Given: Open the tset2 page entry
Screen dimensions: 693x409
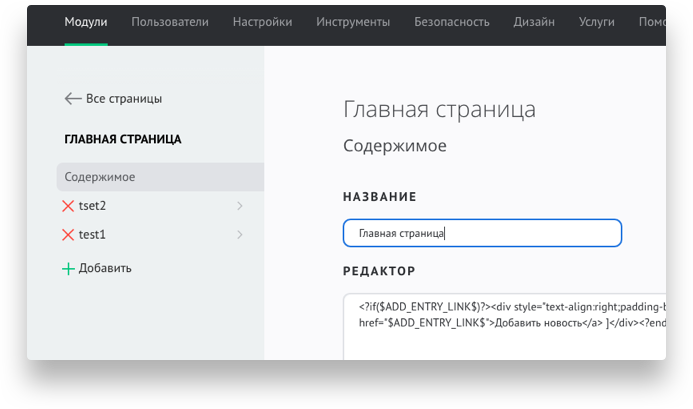Looking at the screenshot, I should [x=92, y=206].
